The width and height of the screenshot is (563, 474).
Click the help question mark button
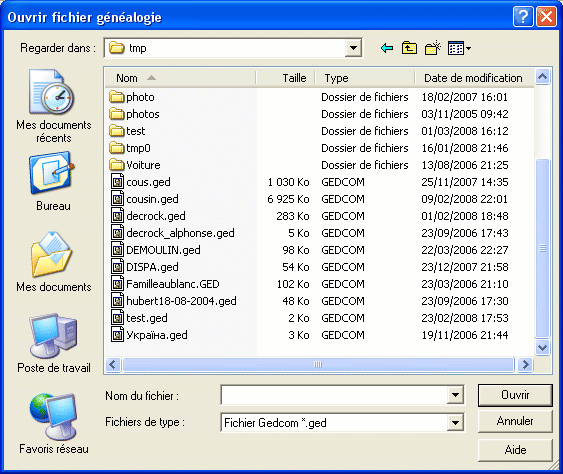[x=523, y=17]
